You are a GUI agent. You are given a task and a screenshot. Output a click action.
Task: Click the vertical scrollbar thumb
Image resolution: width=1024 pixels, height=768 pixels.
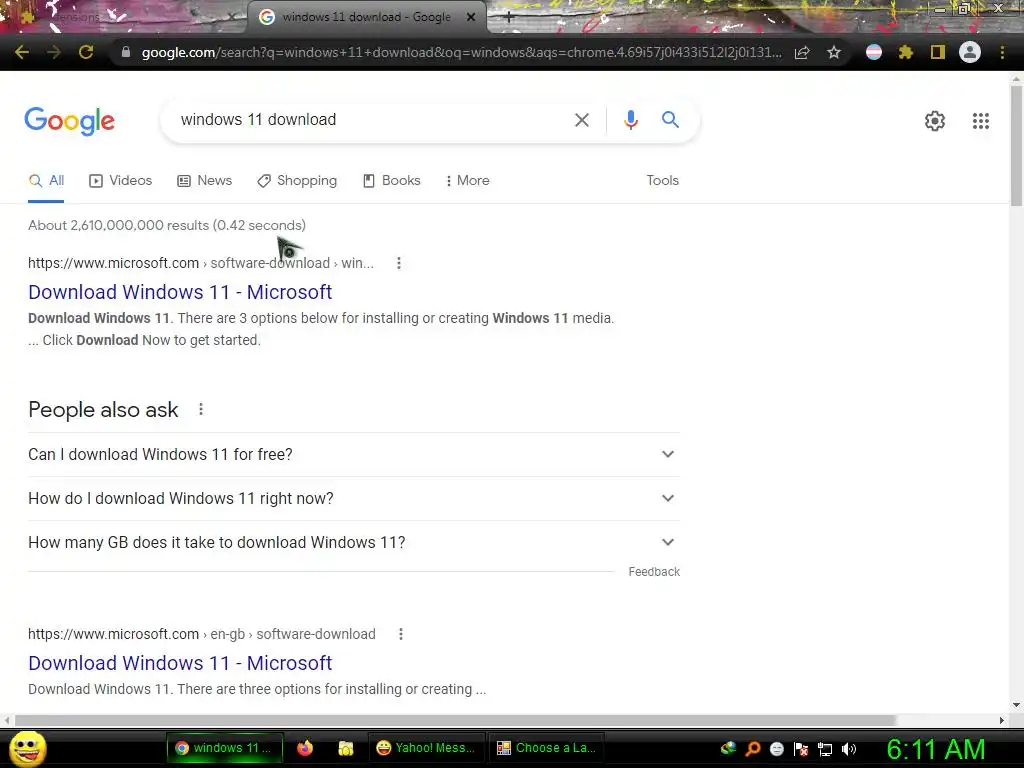[1016, 146]
